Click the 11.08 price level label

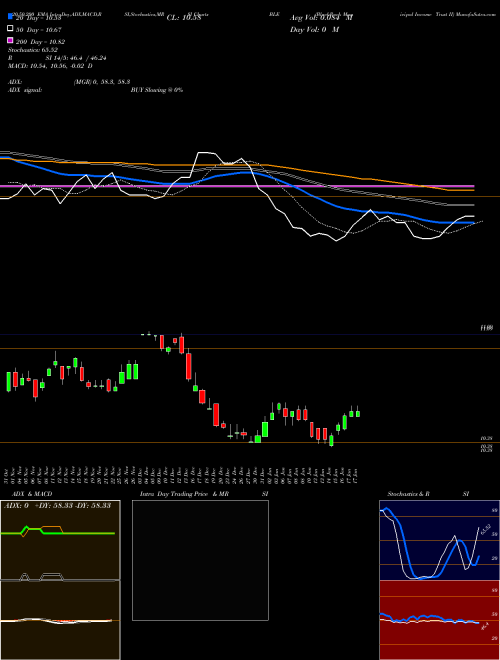pyautogui.click(x=487, y=328)
